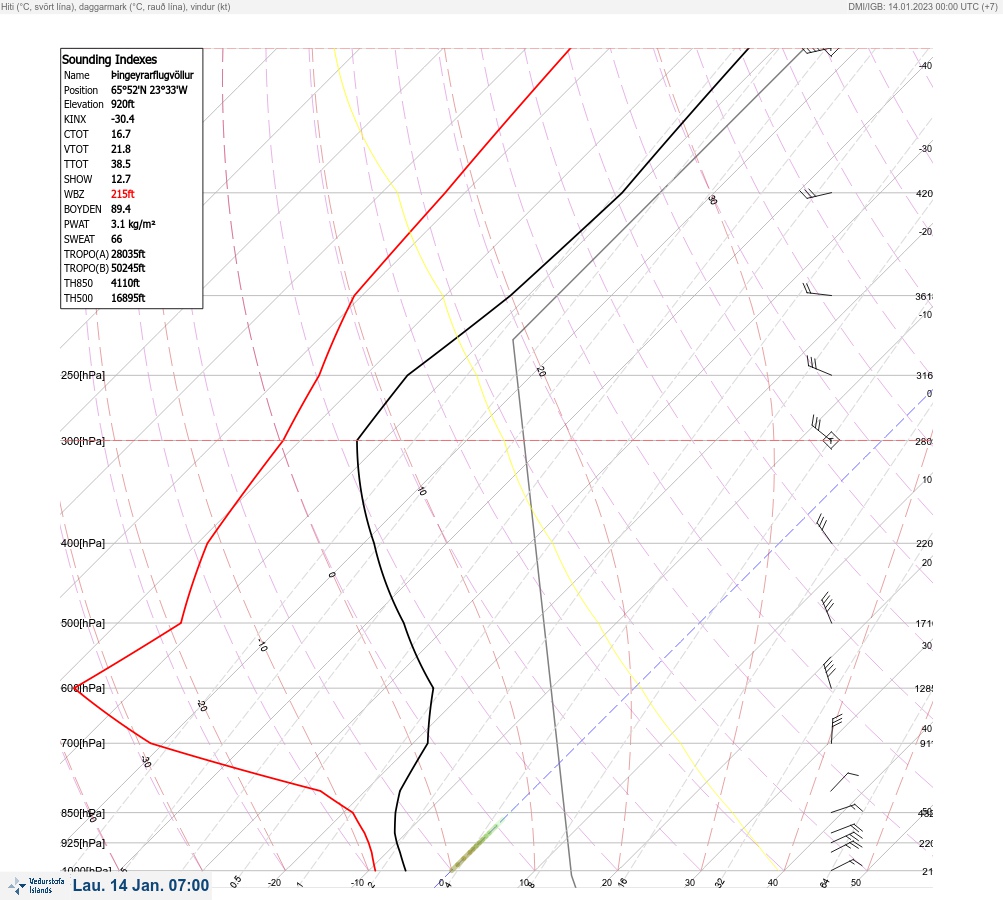Viewport: 1003px width, 900px height.
Task: Click the TROPO(A) value 28035ft
Action: coord(128,254)
